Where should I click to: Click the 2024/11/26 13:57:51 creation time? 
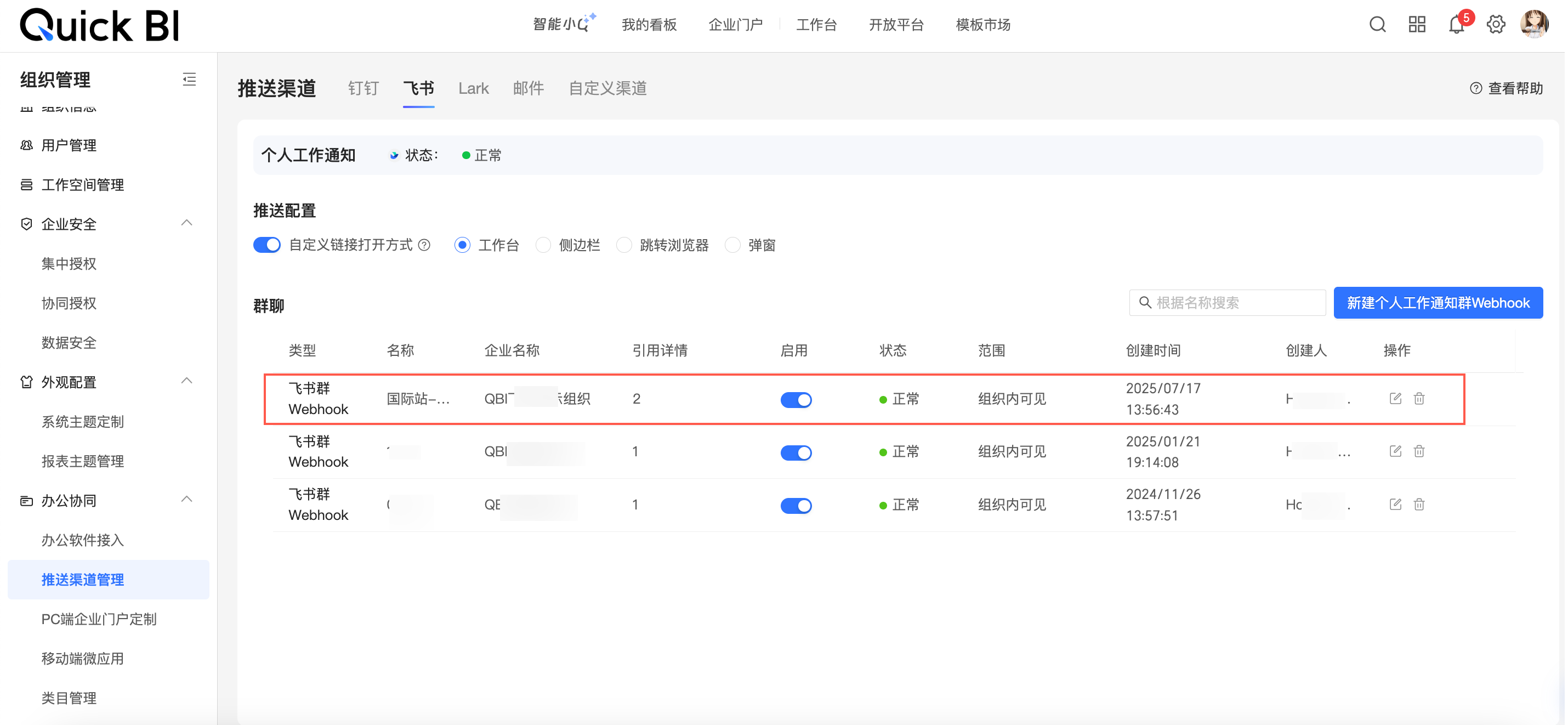click(x=1163, y=505)
